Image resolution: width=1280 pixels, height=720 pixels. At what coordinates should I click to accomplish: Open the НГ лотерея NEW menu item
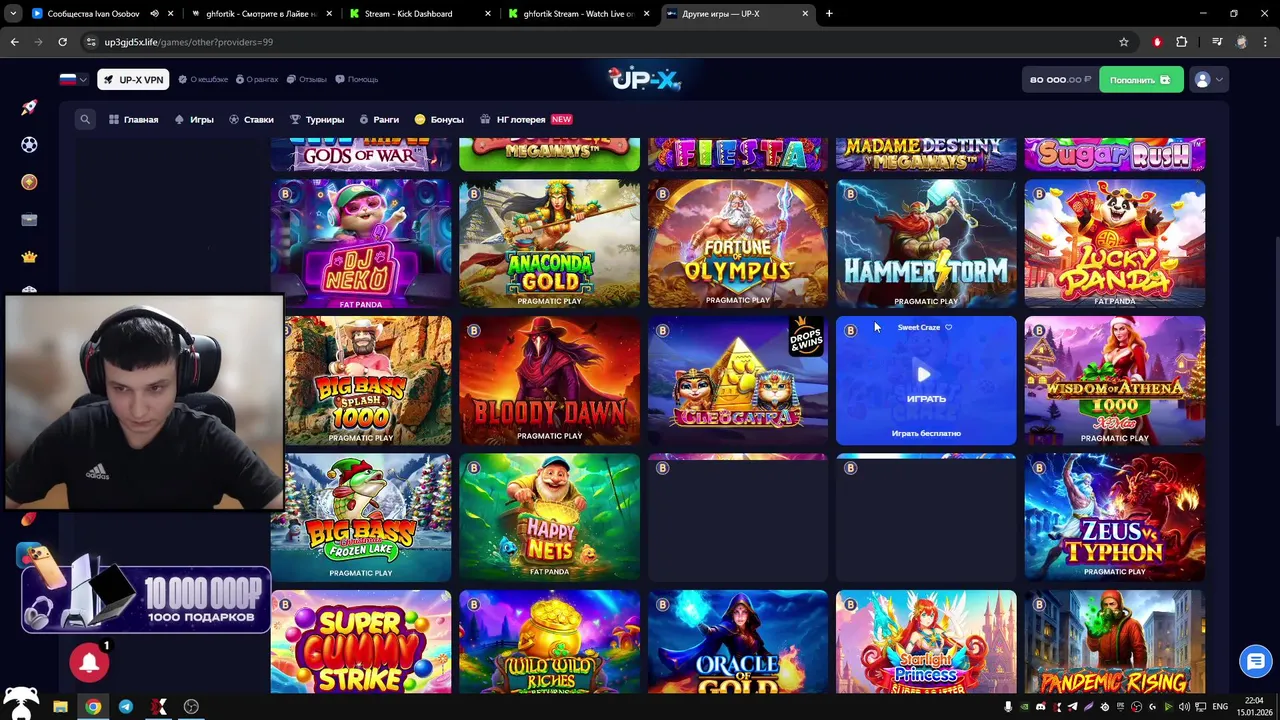click(527, 119)
